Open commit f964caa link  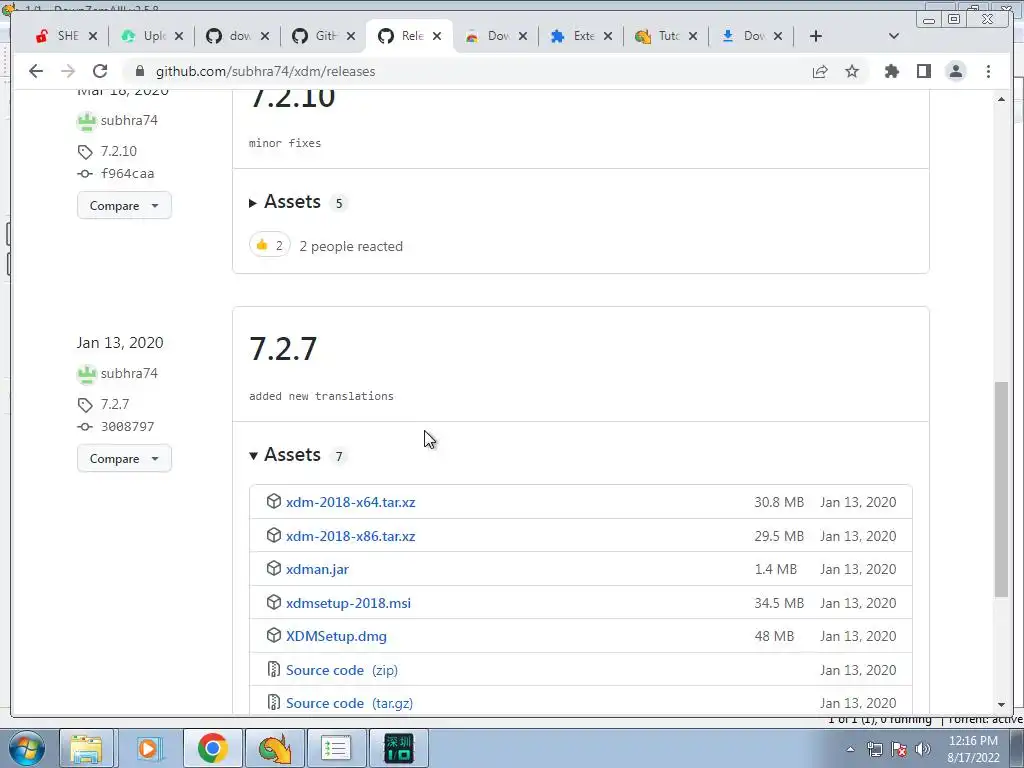pos(127,174)
